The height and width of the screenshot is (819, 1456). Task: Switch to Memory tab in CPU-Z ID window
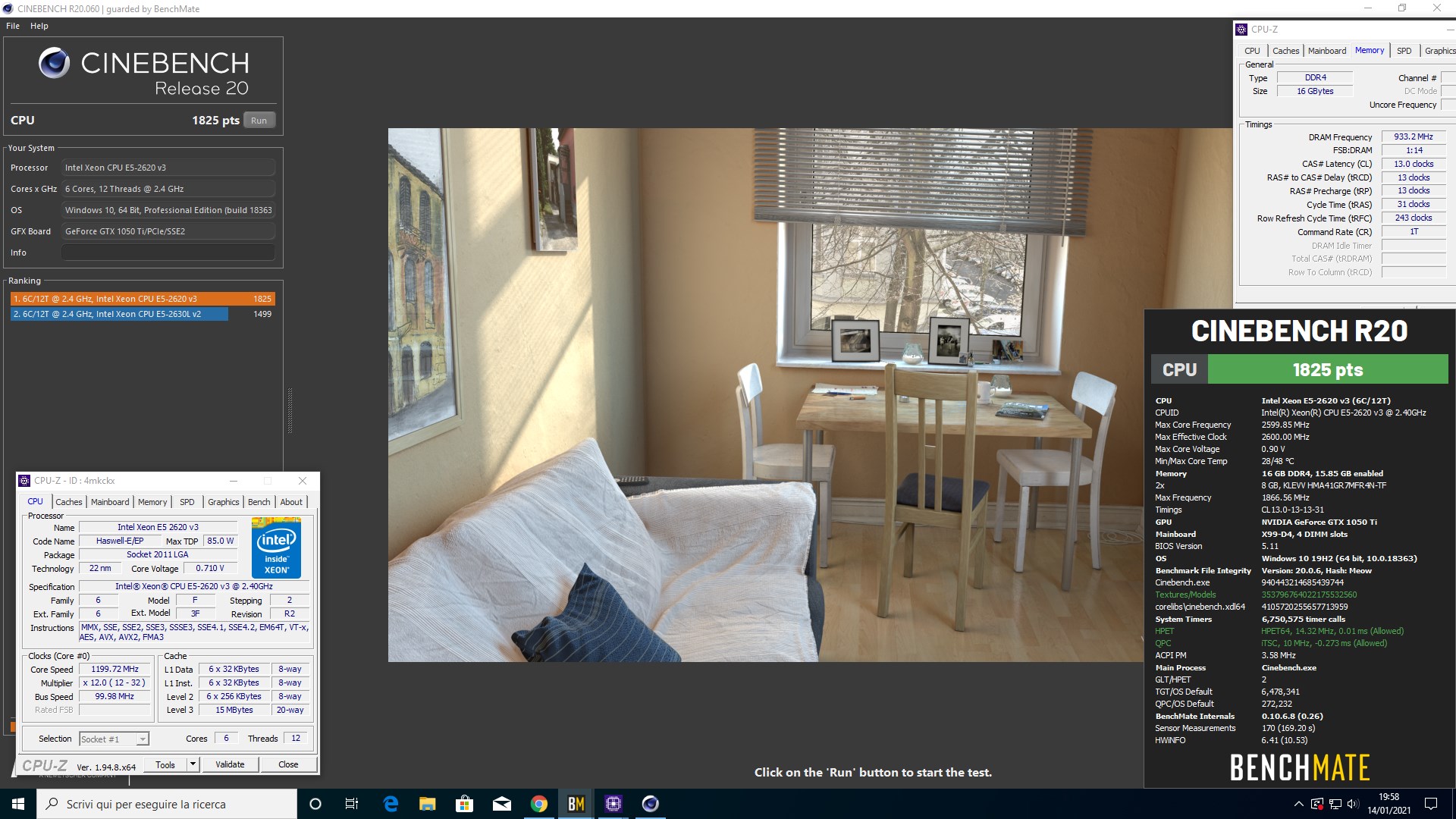click(152, 502)
